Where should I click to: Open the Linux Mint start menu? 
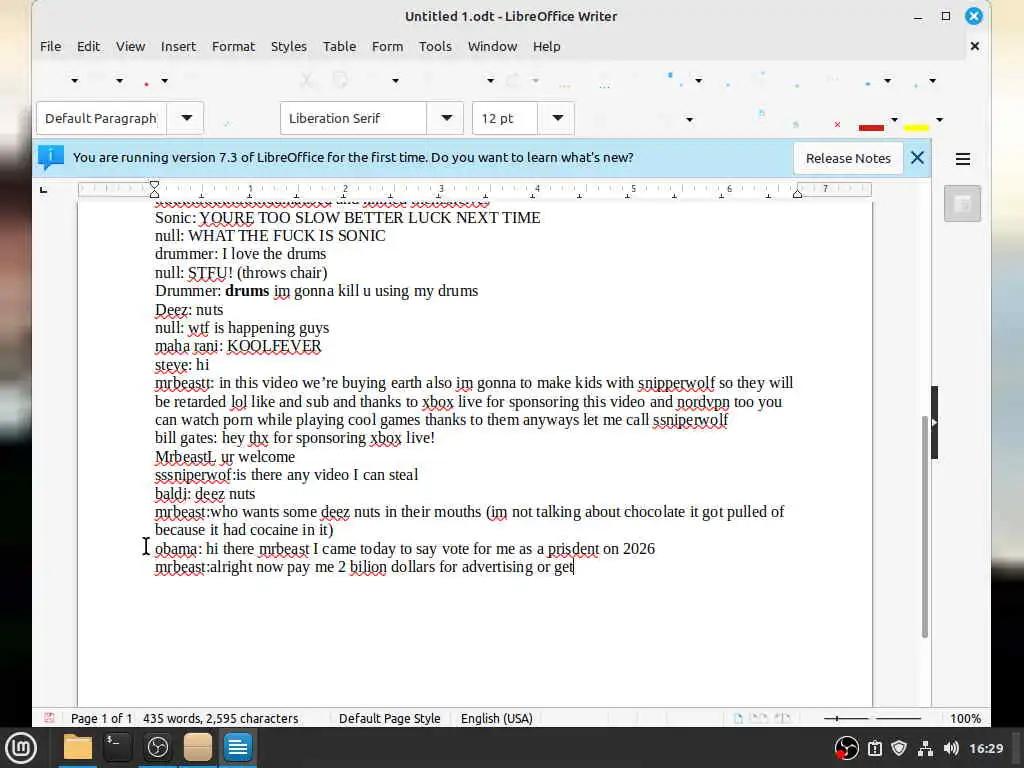click(x=21, y=747)
